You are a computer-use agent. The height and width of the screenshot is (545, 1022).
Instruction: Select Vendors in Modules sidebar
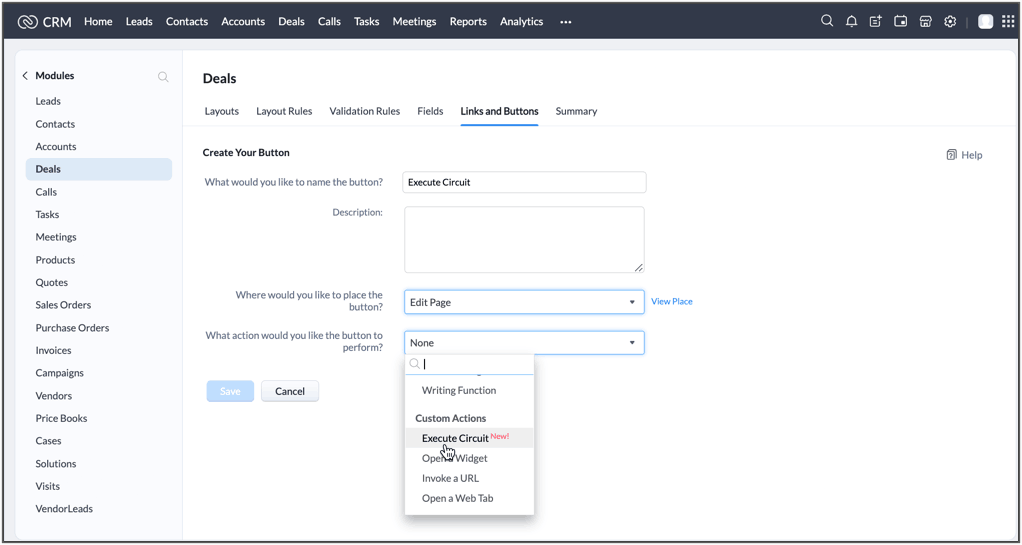(53, 396)
